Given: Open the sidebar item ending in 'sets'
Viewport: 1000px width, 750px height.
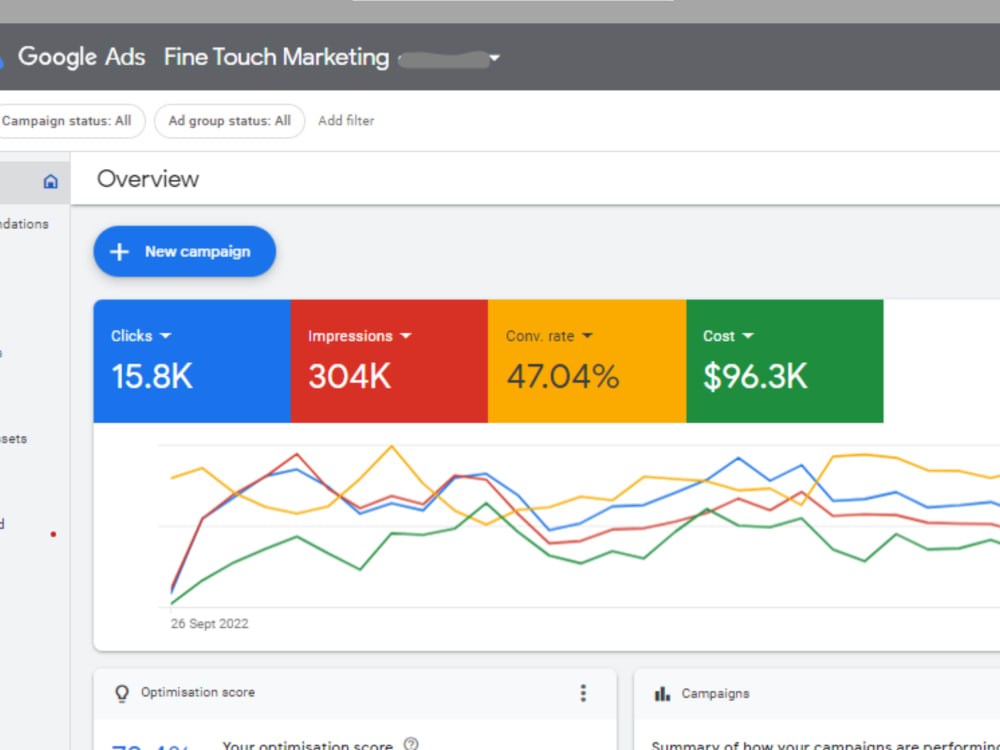Looking at the screenshot, I should pos(13,439).
